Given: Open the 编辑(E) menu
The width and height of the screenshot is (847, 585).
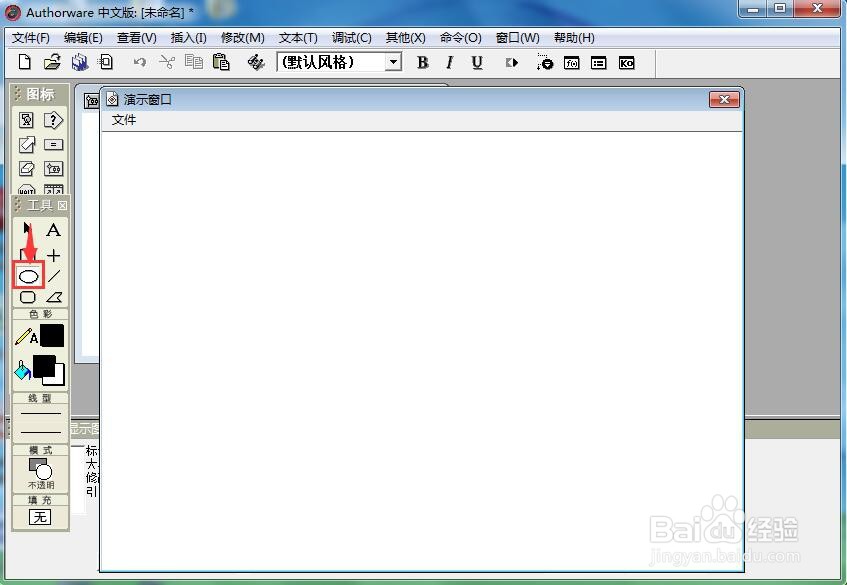Looking at the screenshot, I should coord(83,38).
